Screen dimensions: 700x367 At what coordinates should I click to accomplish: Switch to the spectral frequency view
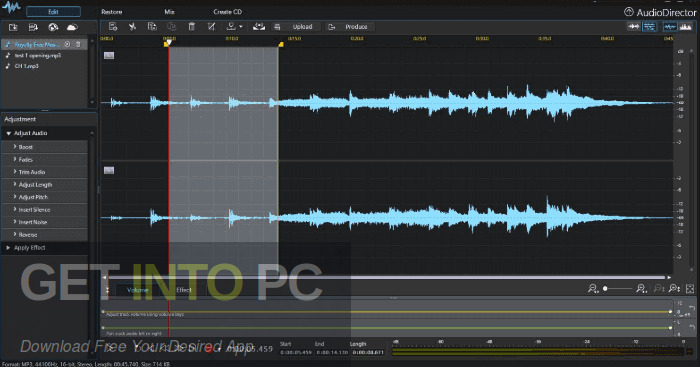coord(685,27)
